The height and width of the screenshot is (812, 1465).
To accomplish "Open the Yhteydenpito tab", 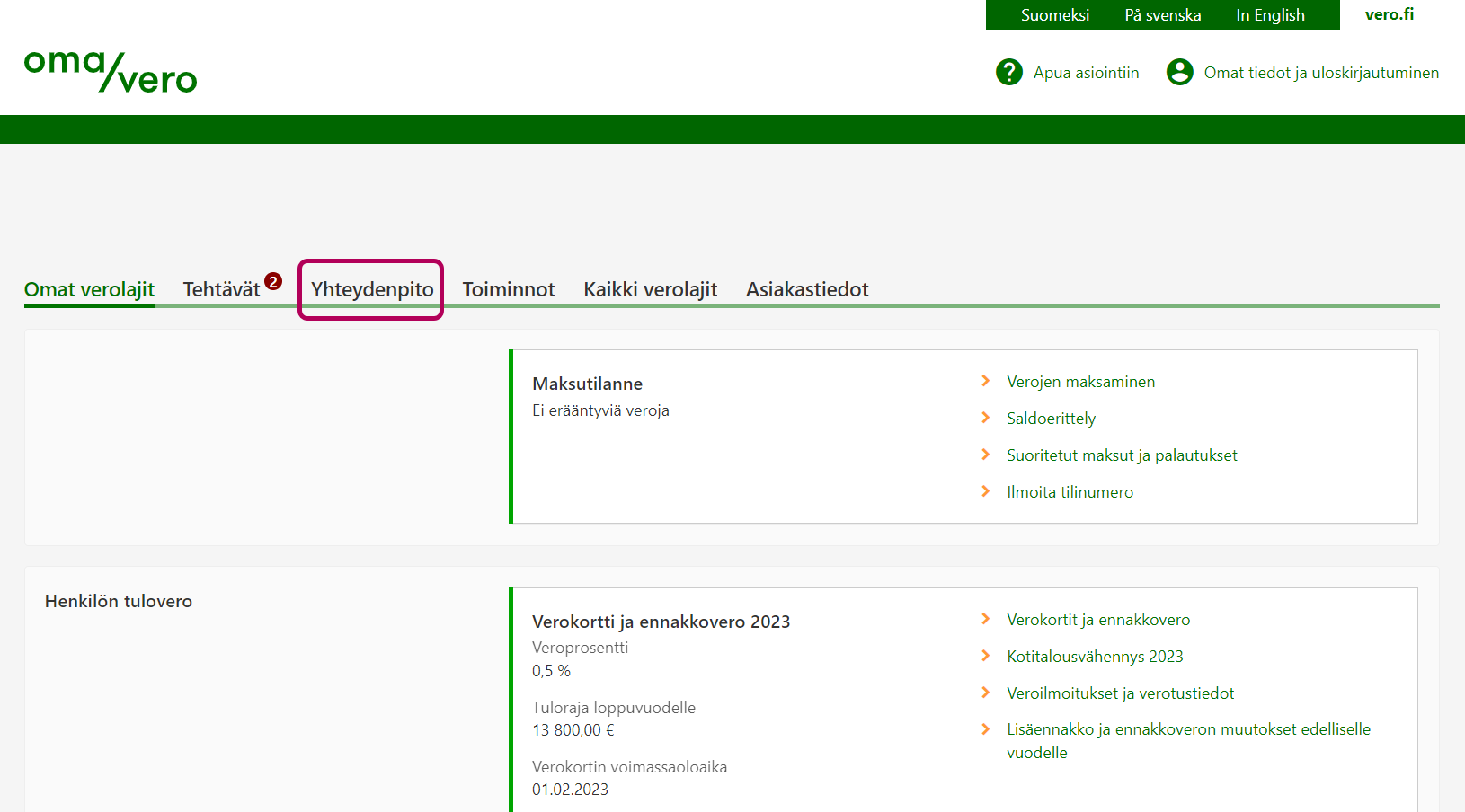I will pos(372,289).
